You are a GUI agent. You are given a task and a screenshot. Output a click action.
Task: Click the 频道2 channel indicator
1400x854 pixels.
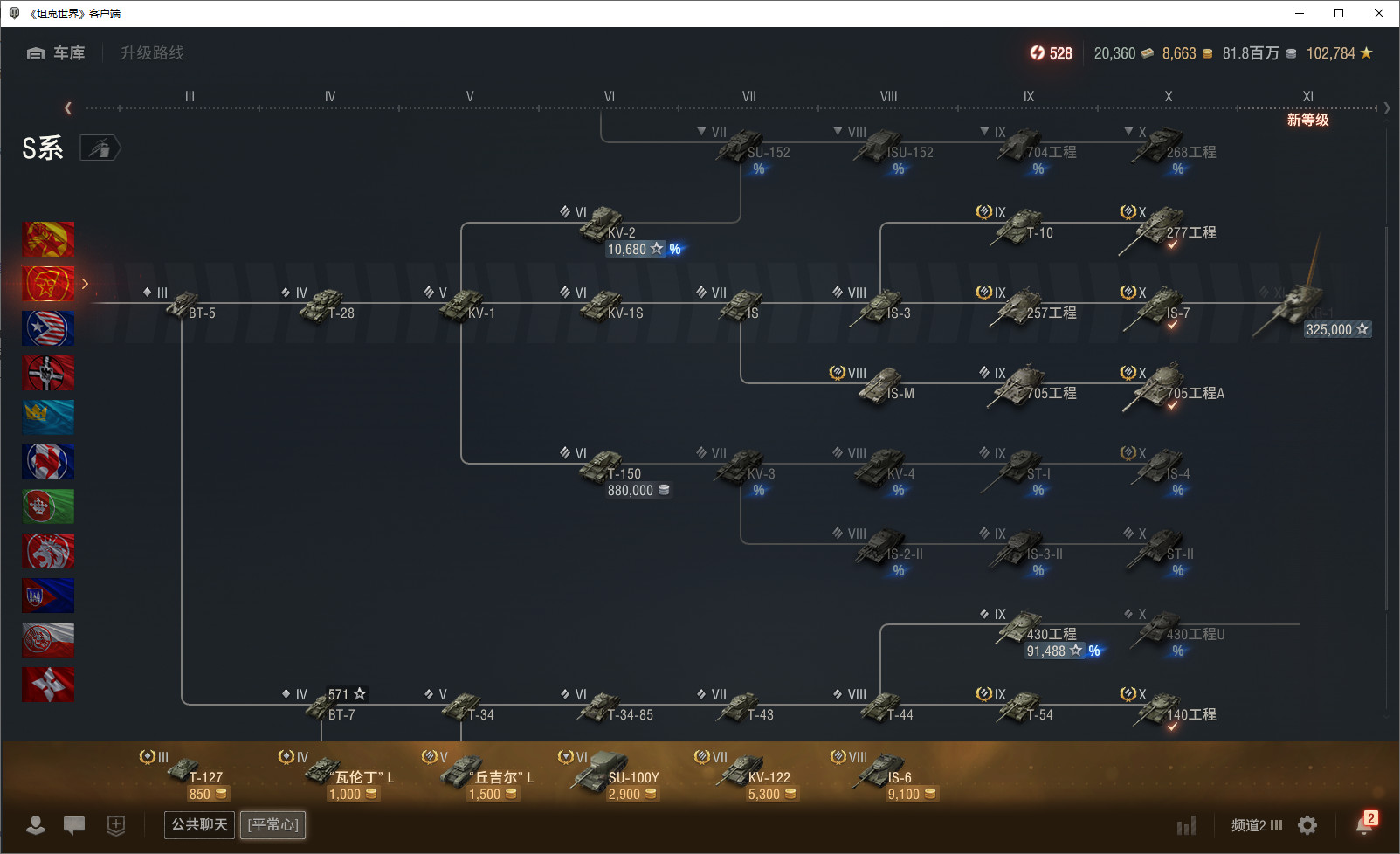[1257, 825]
